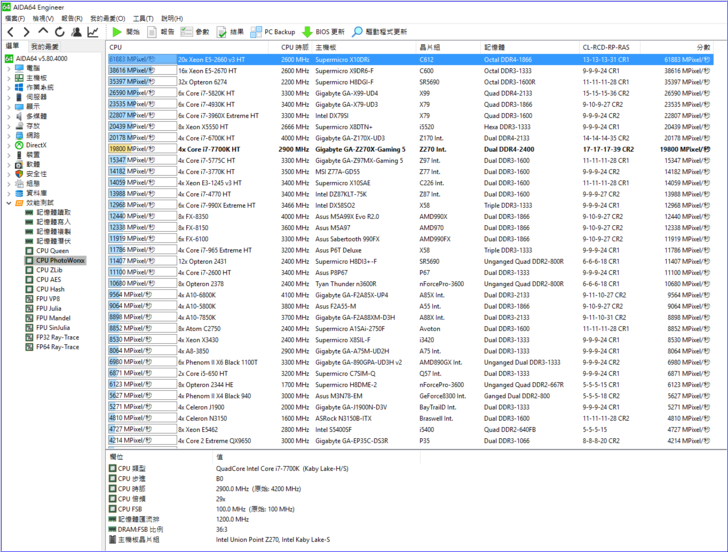Click the Refresh arrow in toolbar

58,32
